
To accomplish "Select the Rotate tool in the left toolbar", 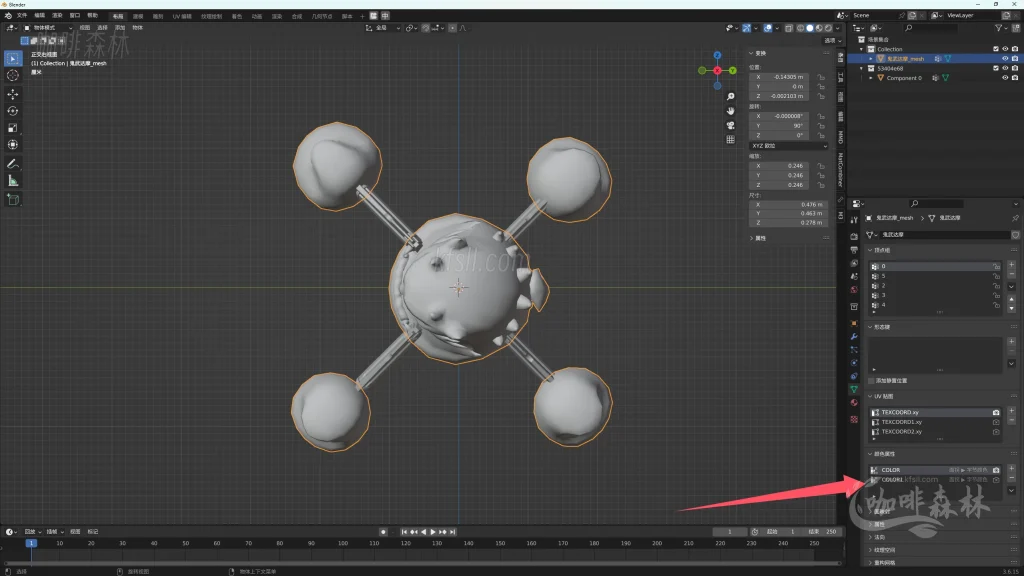I will click(x=13, y=111).
